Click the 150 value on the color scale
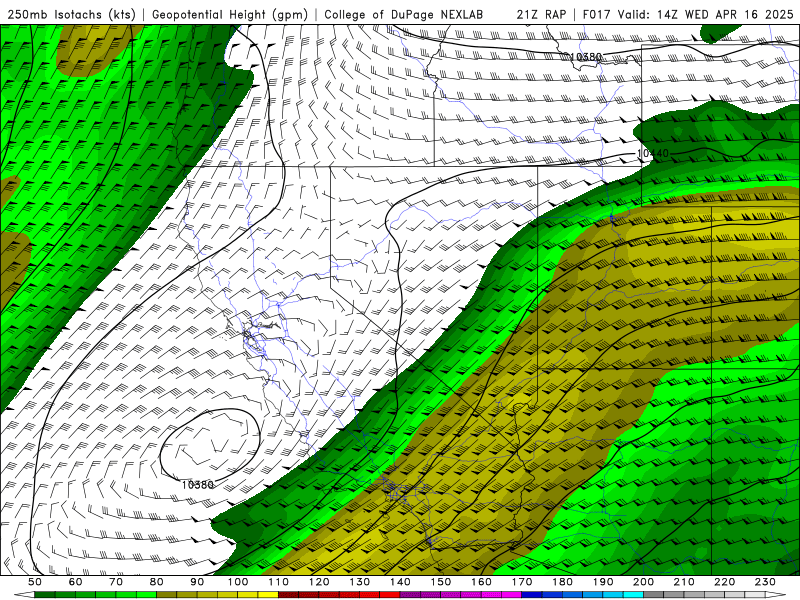This screenshot has height=600, width=800. pos(440,581)
